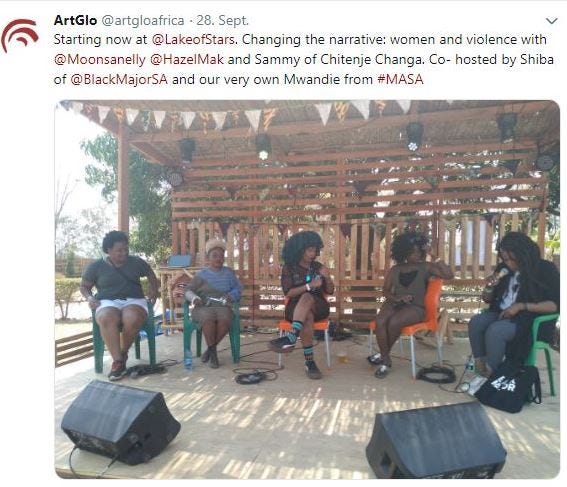Open the attached panel discussion photo
Screen dimensions: 567x487
(307, 289)
